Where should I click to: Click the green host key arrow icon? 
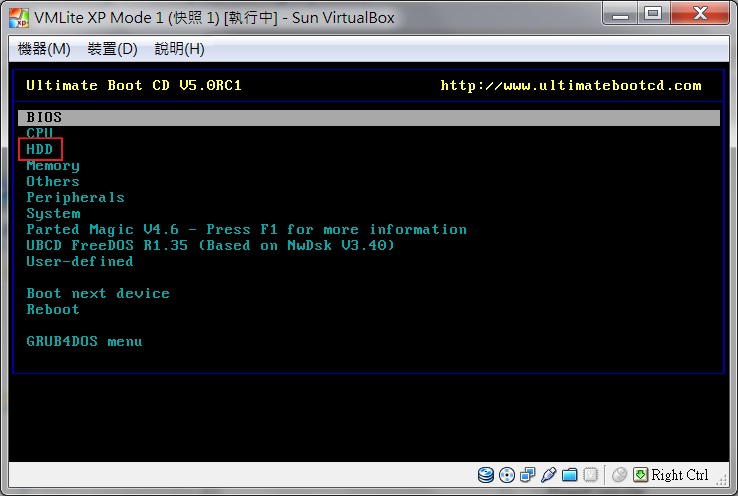(x=640, y=475)
